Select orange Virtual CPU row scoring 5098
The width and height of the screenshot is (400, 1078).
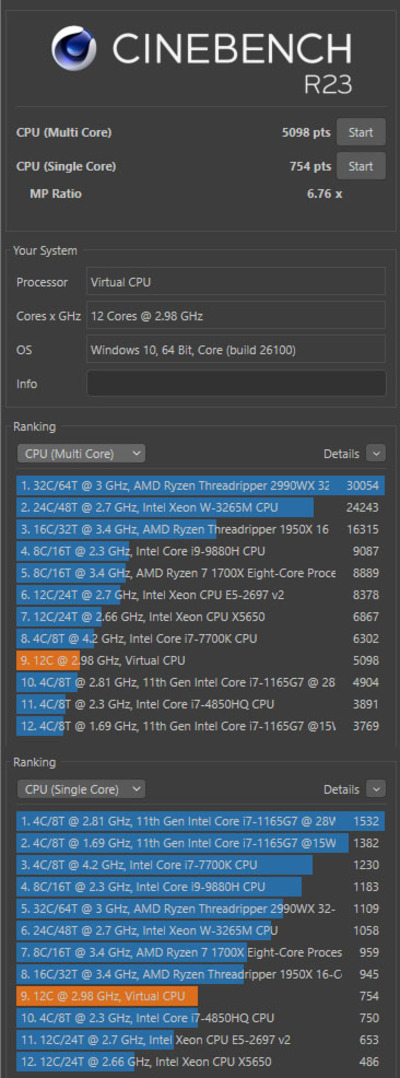click(200, 660)
